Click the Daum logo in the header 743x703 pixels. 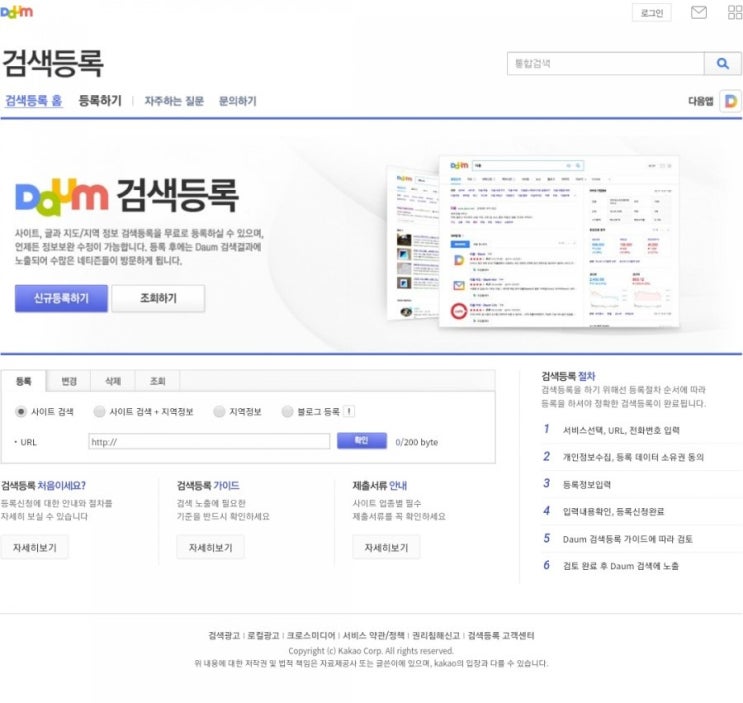[x=17, y=12]
